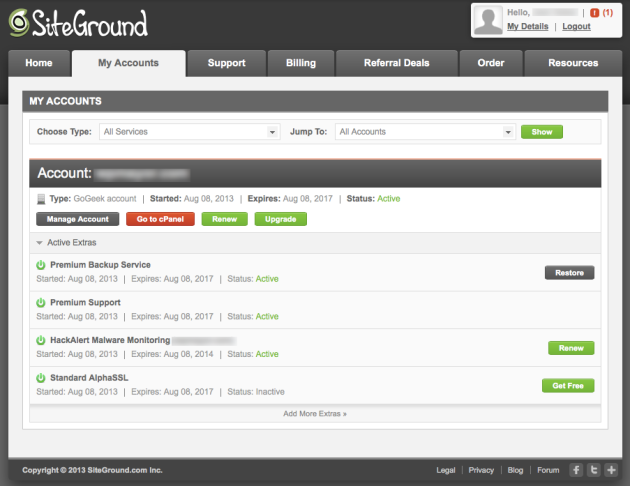The height and width of the screenshot is (486, 630).
Task: Click the MY ACCOUNTS section header
Action: [315, 101]
